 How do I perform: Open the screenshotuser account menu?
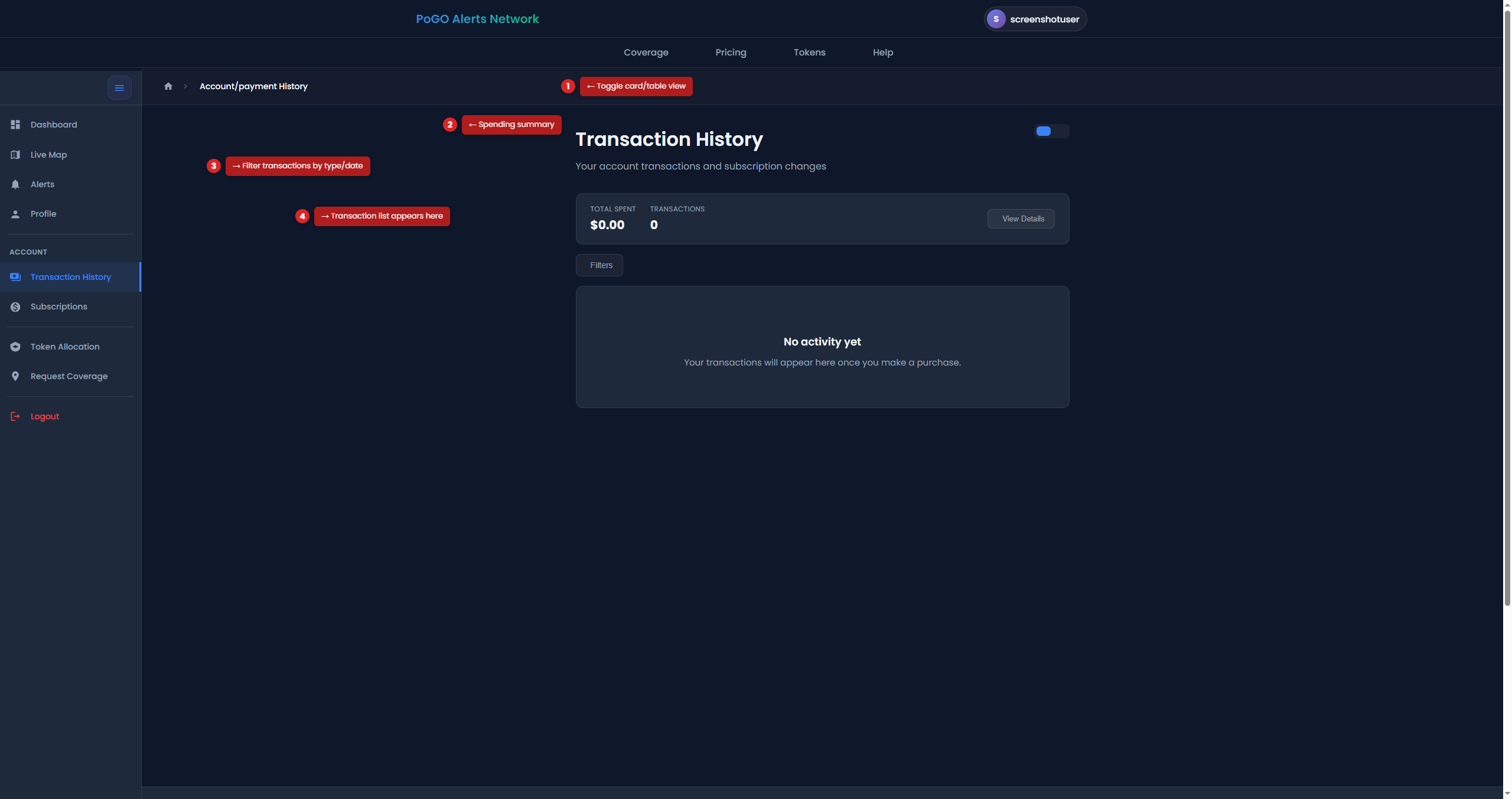coord(1035,19)
